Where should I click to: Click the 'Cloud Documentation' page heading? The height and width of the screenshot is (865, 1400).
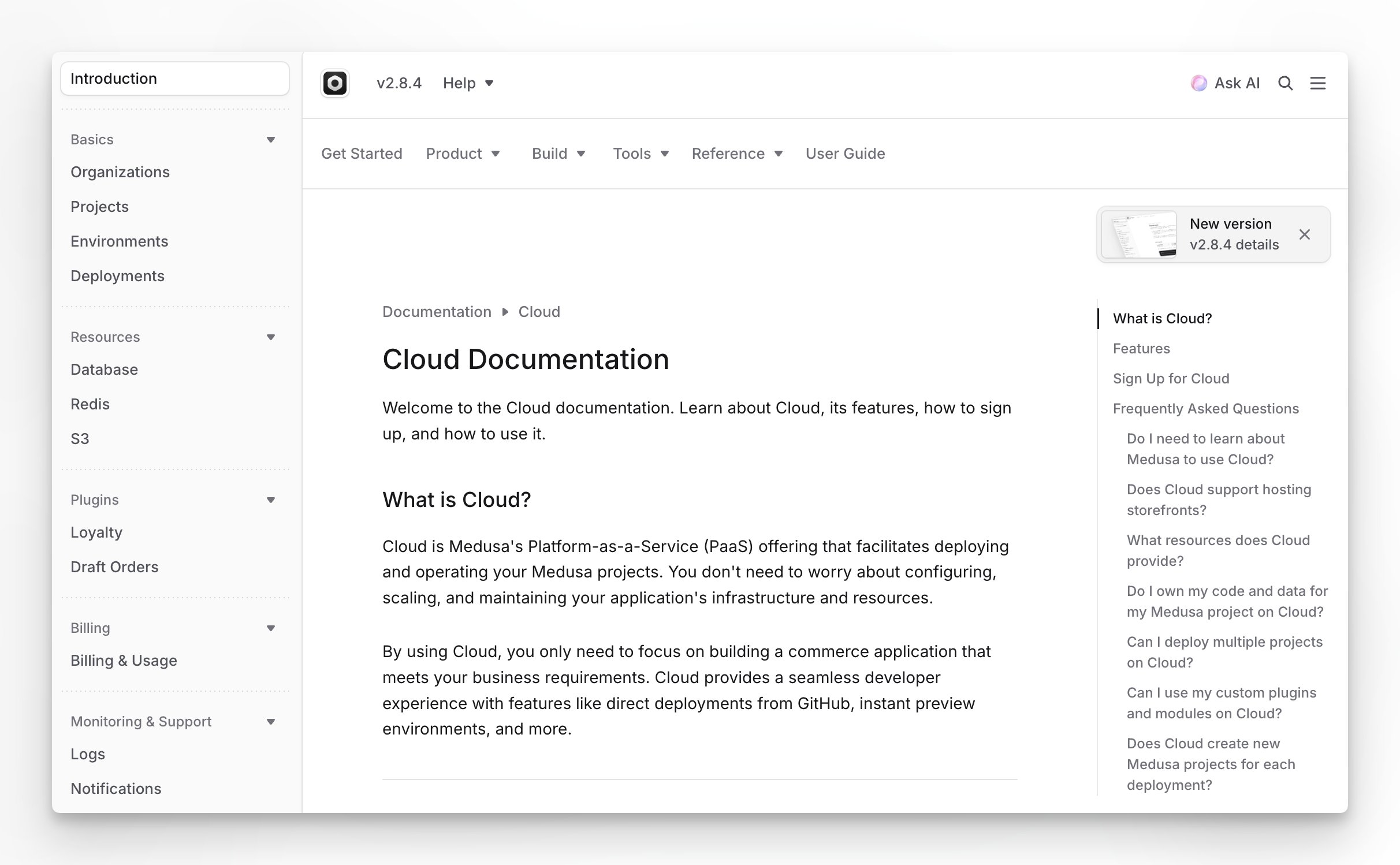pyautogui.click(x=526, y=359)
